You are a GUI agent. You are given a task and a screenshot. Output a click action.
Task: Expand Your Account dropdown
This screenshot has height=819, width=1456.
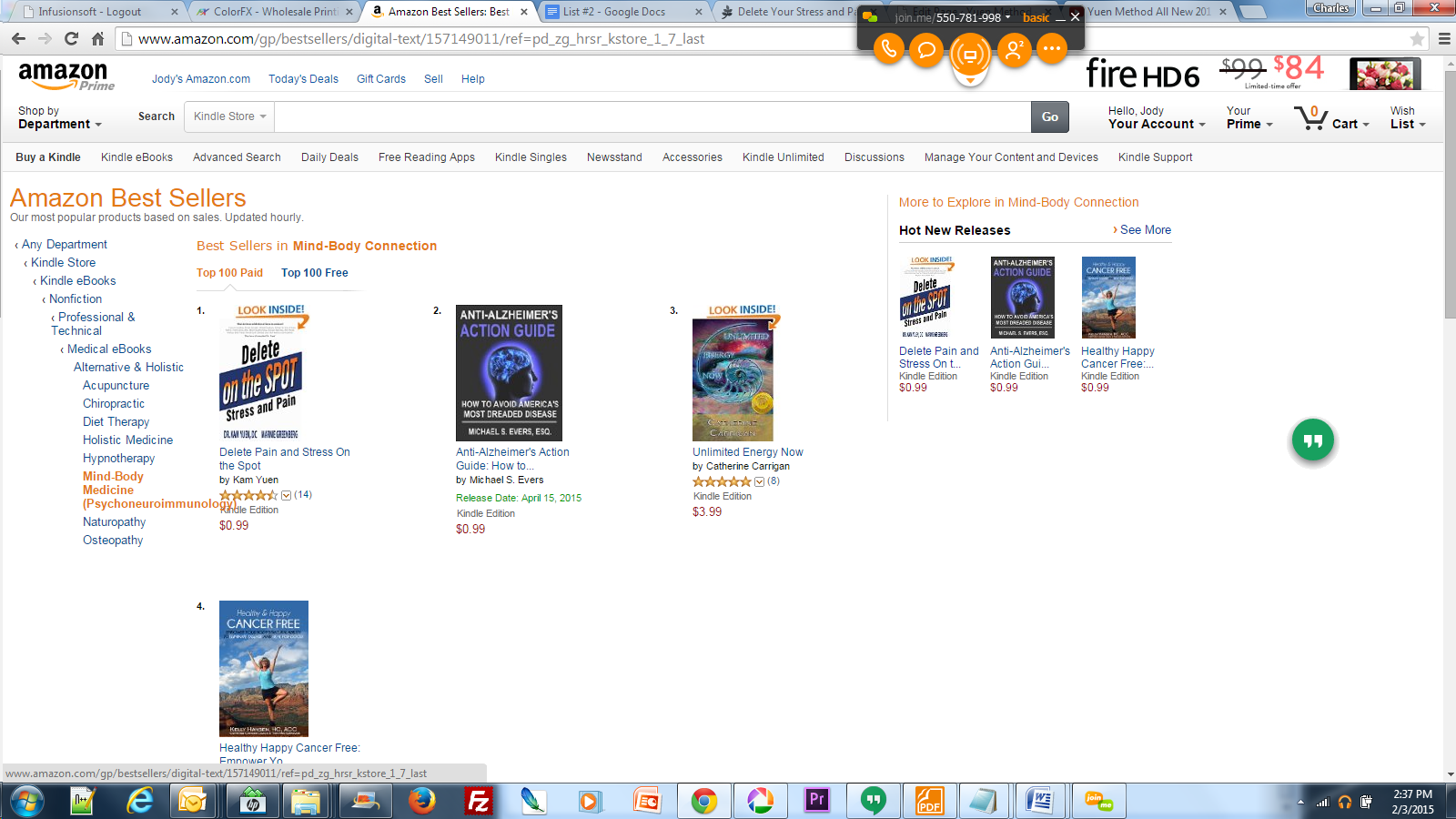pyautogui.click(x=1156, y=117)
